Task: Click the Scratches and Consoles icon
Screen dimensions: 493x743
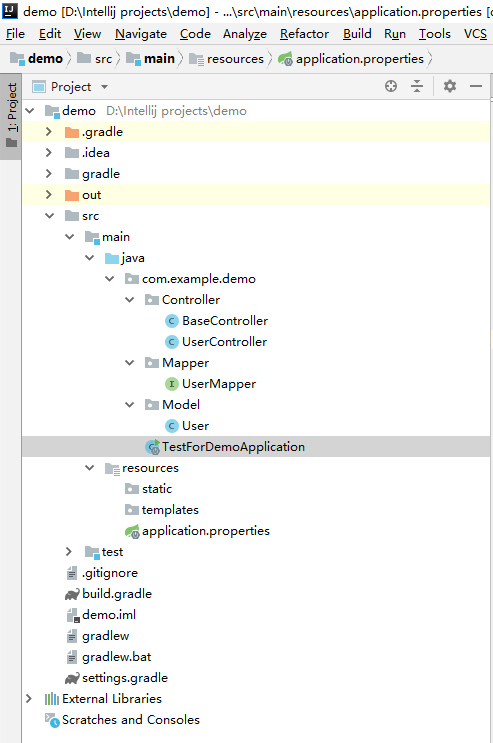Action: pos(52,720)
